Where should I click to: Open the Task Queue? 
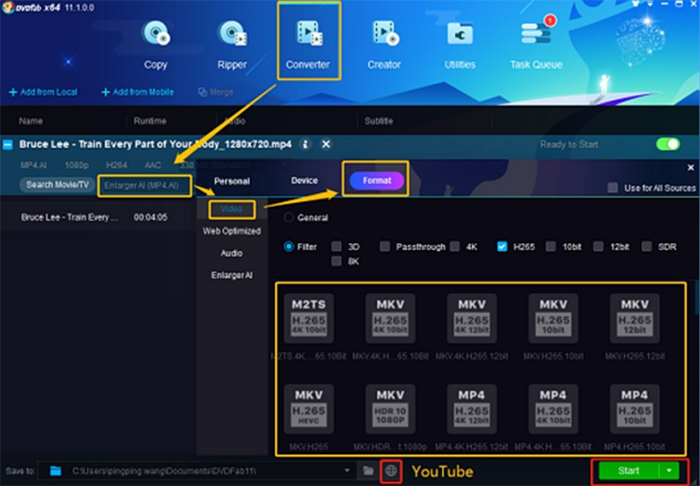pyautogui.click(x=536, y=45)
